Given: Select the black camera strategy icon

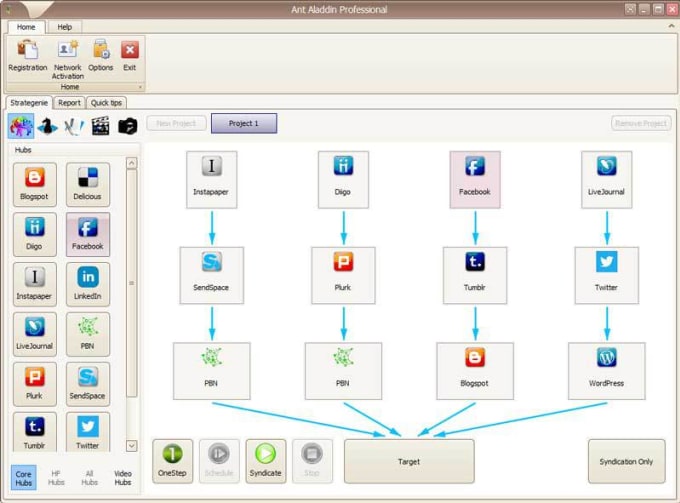Looking at the screenshot, I should pos(128,126).
